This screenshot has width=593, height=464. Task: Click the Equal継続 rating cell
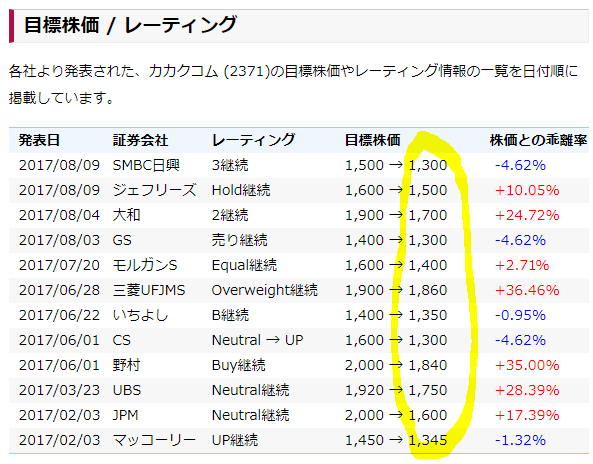(x=244, y=265)
